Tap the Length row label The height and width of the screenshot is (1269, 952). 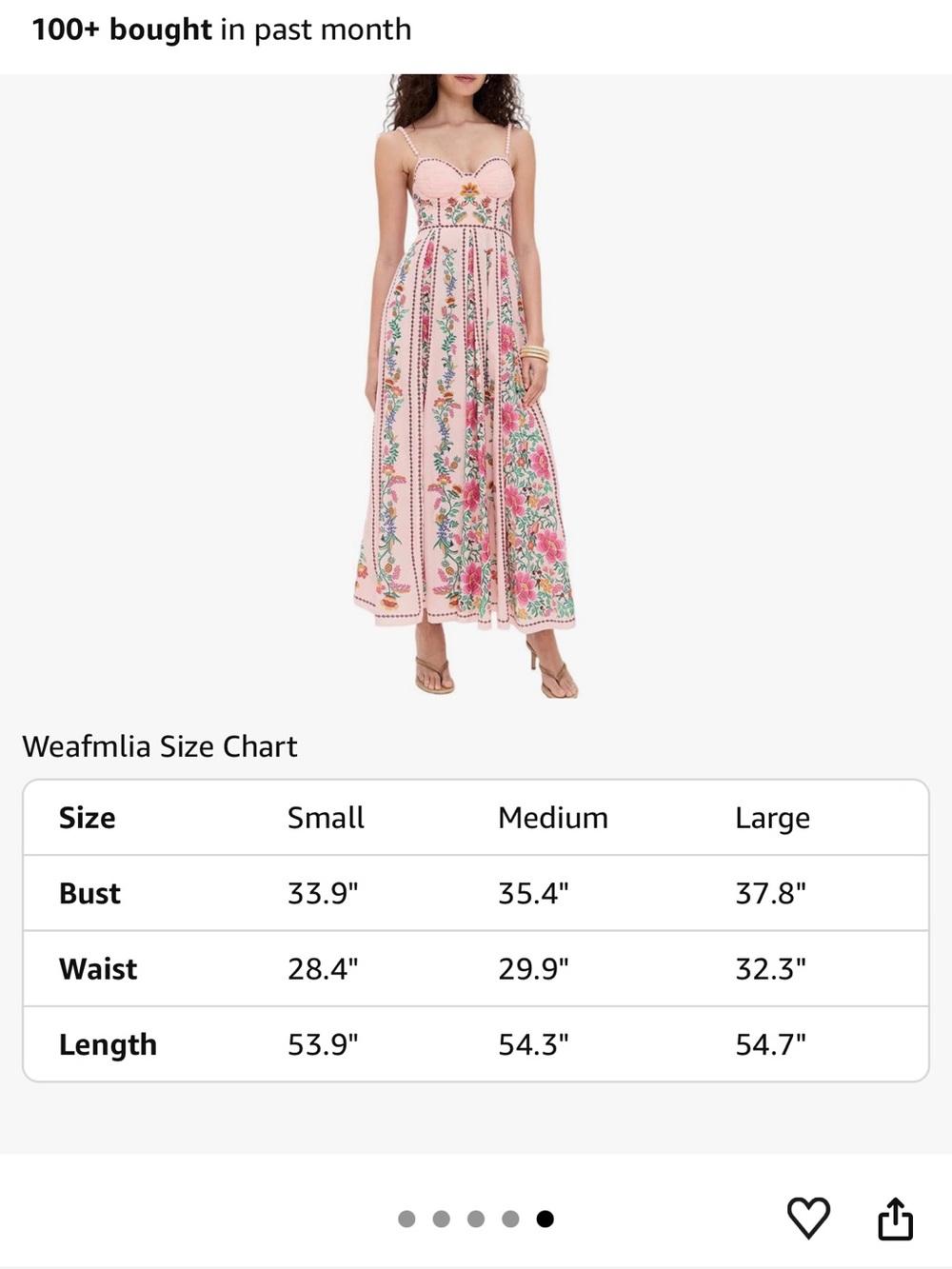click(108, 1045)
